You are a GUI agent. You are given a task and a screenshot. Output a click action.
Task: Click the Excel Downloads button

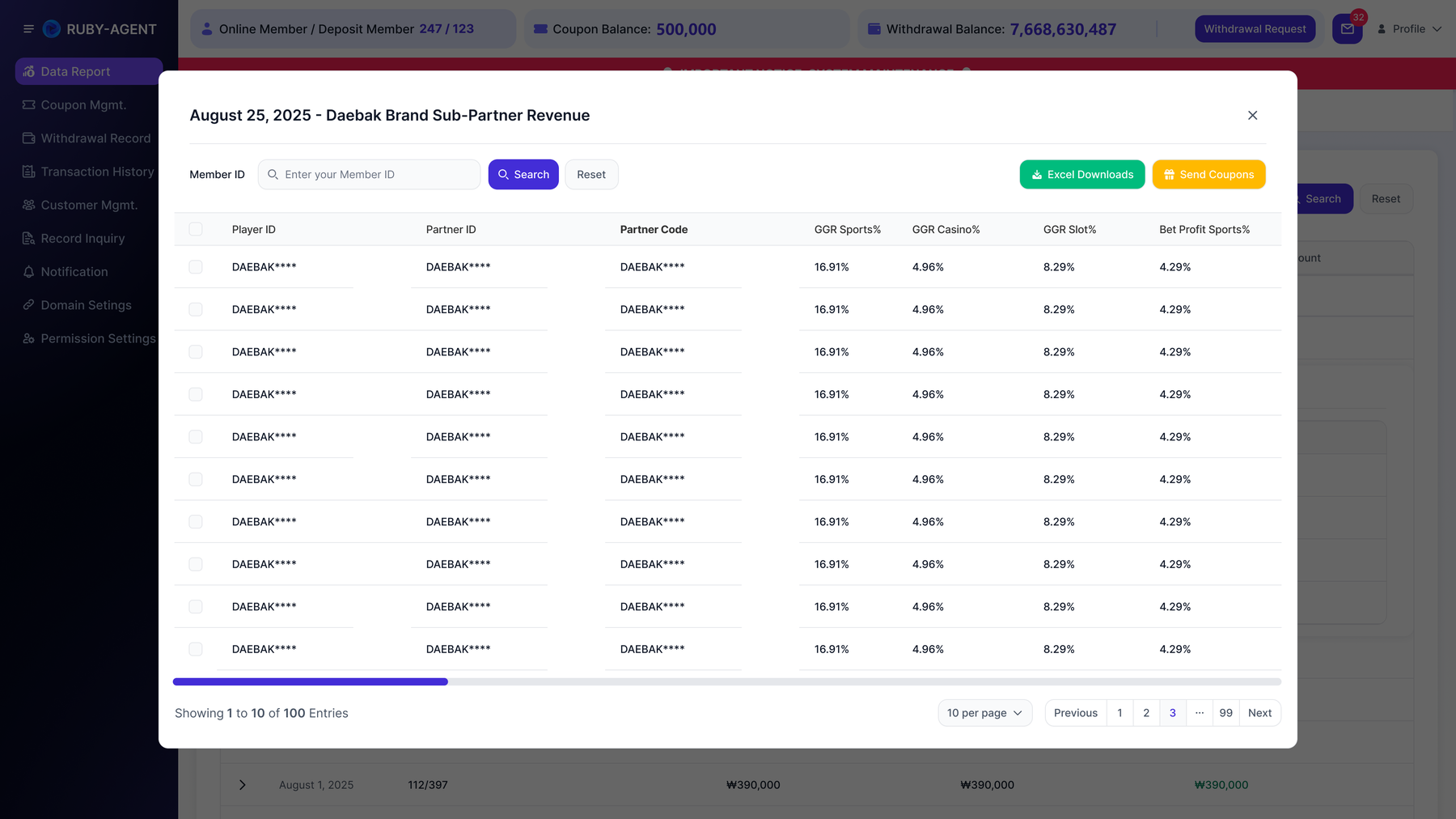pos(1082,175)
